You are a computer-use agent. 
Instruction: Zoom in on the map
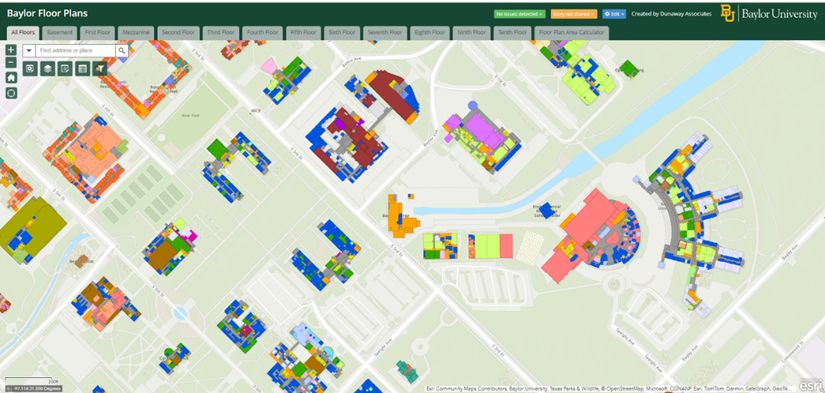click(11, 50)
